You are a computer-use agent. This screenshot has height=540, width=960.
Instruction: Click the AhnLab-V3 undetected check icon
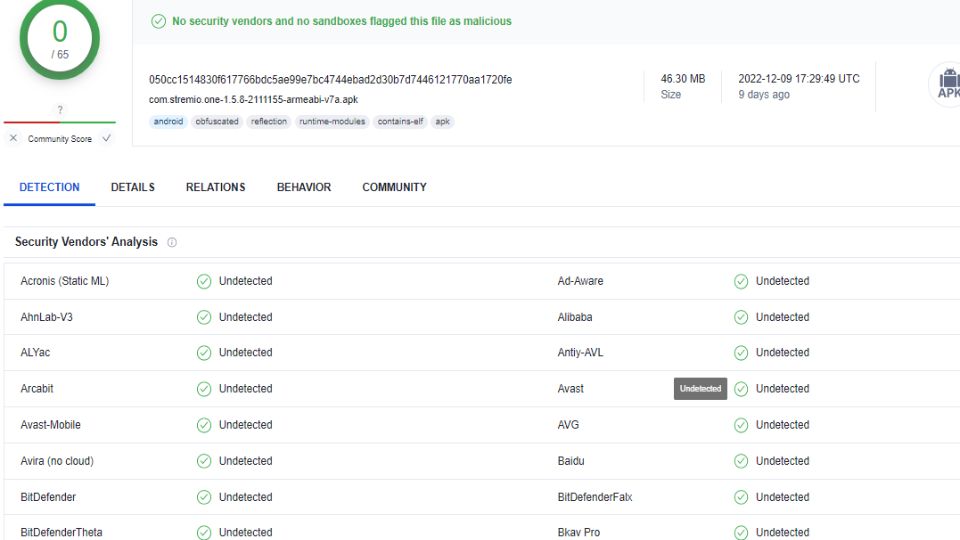(204, 317)
